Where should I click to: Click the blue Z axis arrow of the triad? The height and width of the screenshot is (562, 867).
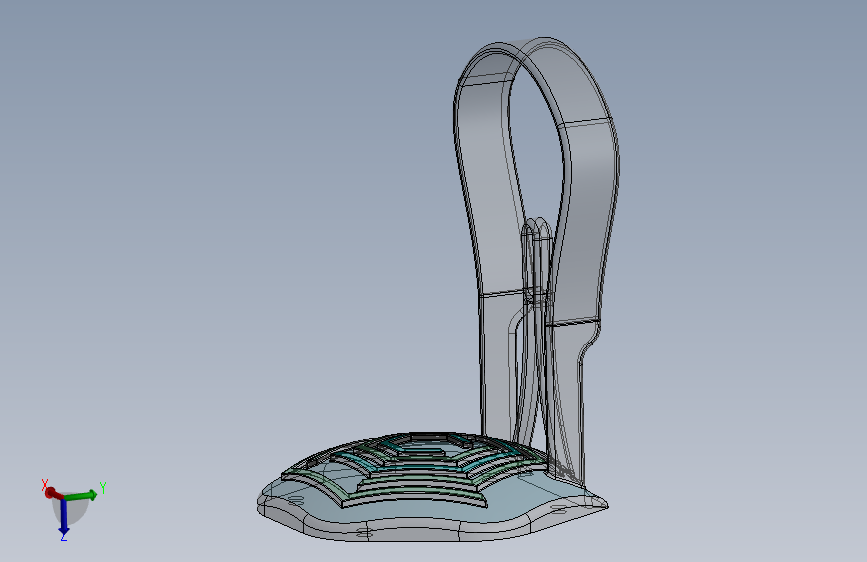coord(64,519)
